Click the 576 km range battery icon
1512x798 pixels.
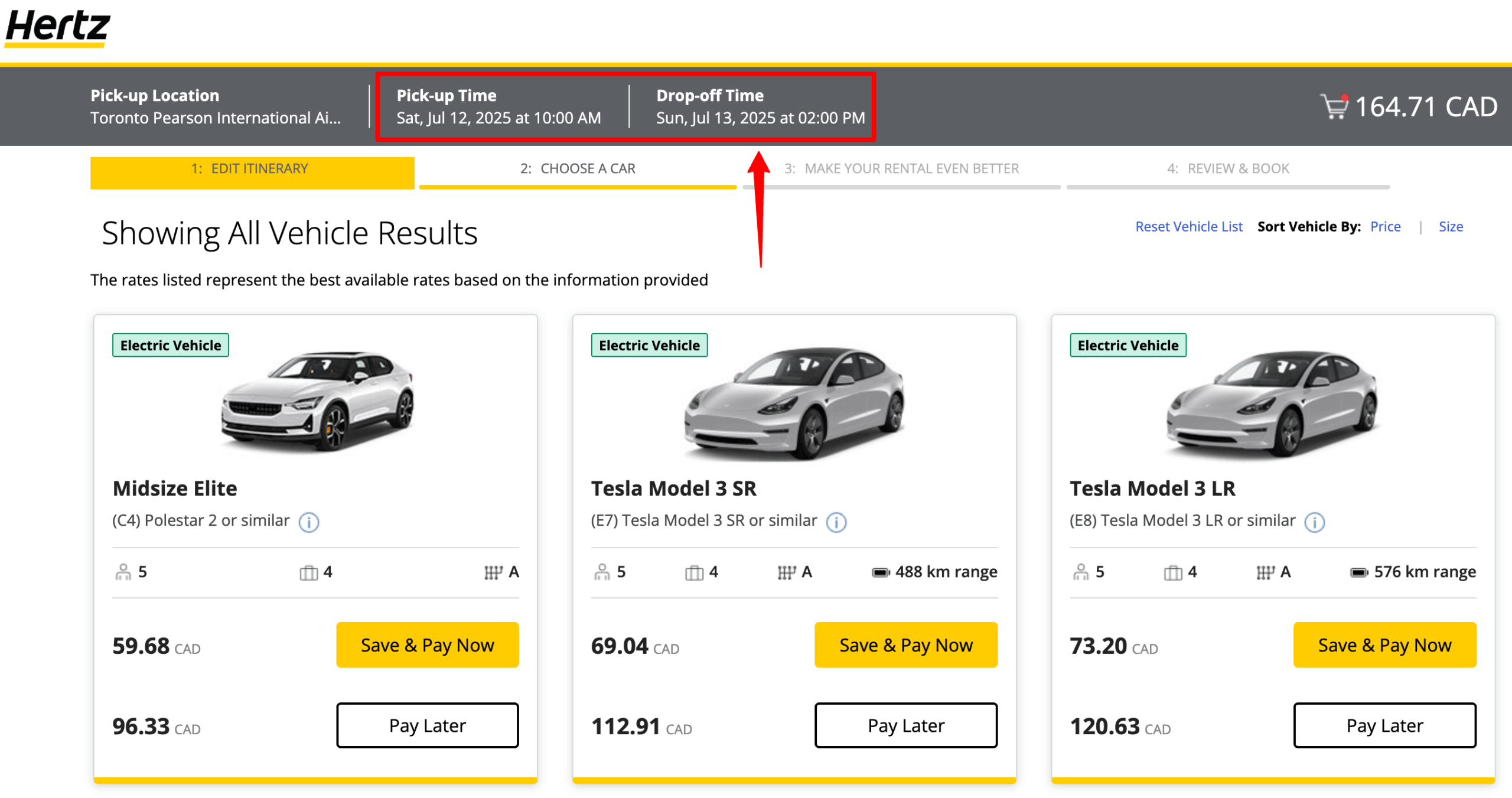[1358, 572]
